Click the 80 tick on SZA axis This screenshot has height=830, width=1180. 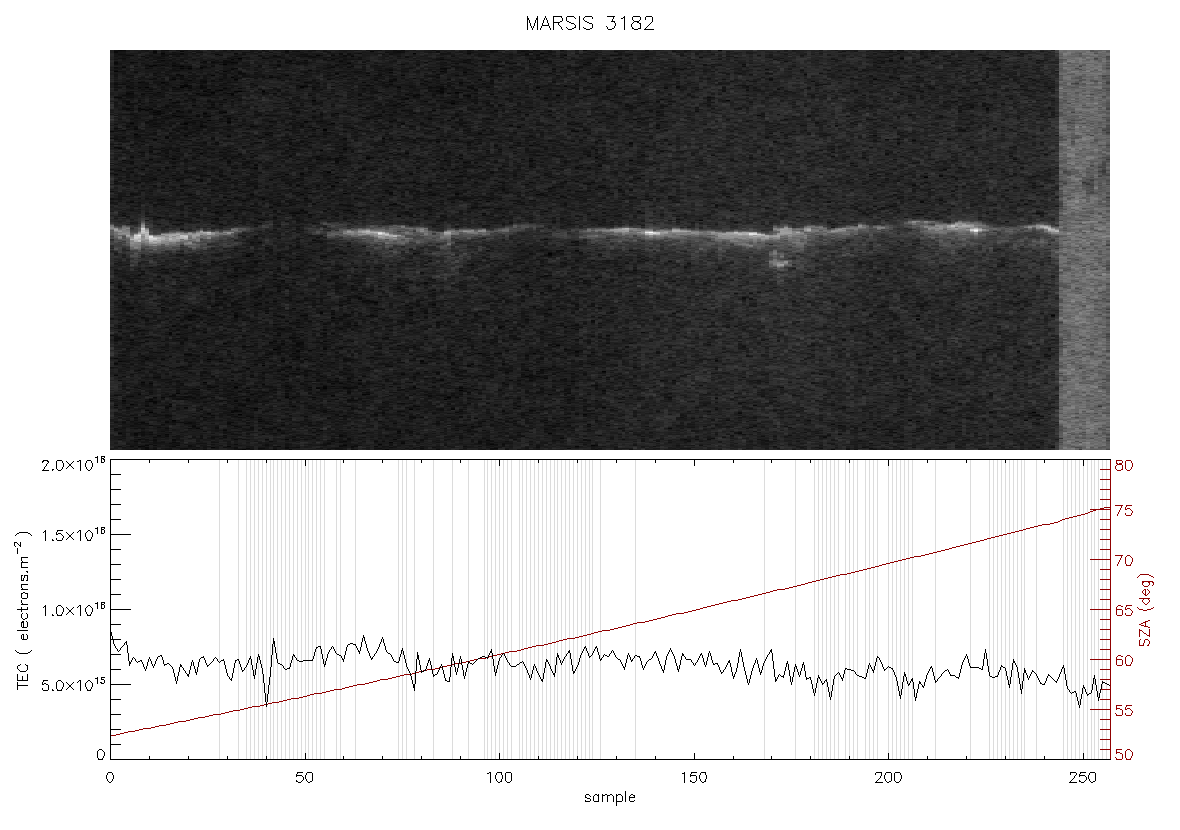1124,466
